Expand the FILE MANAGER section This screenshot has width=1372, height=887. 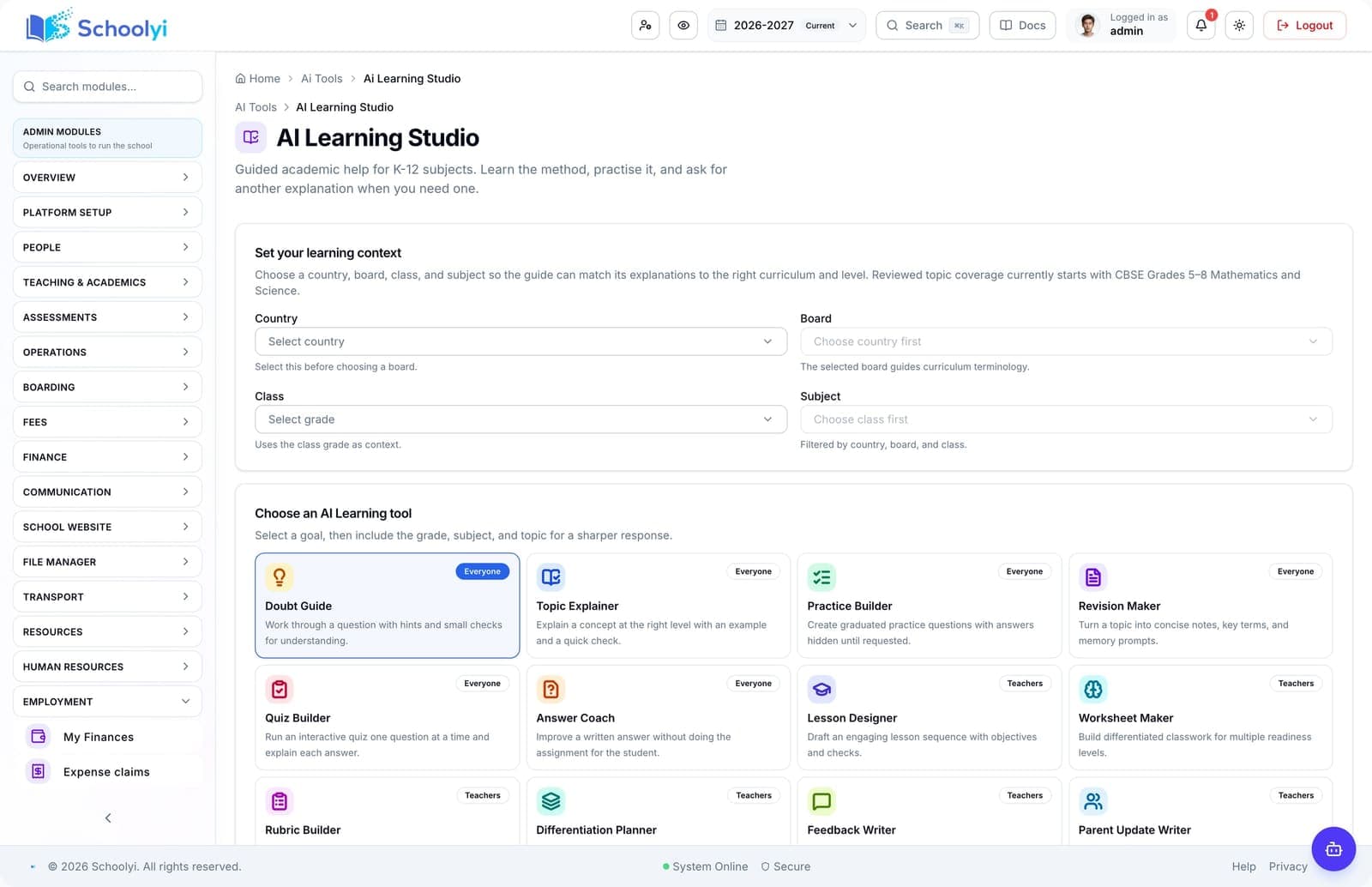point(107,562)
